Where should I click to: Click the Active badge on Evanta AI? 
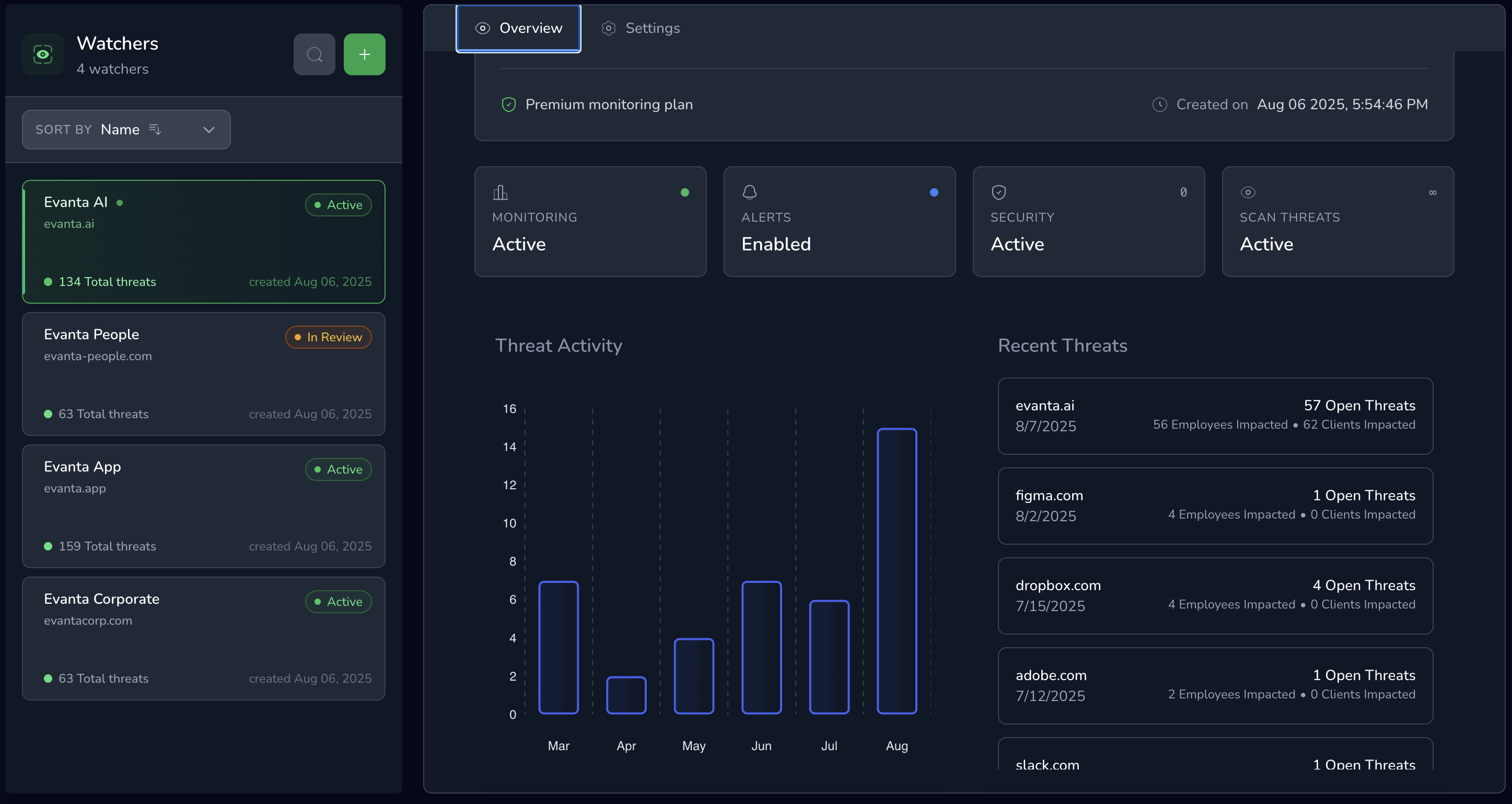tap(338, 205)
